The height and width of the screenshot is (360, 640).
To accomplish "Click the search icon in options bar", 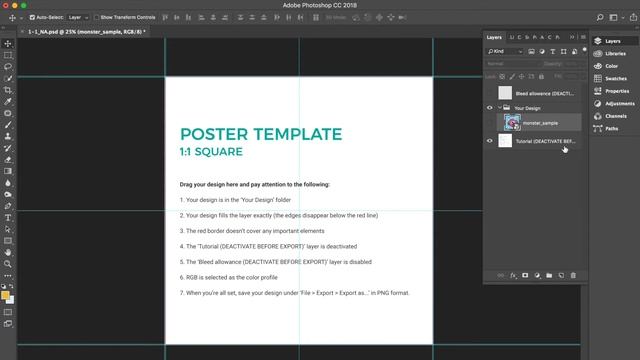I will click(x=600, y=18).
